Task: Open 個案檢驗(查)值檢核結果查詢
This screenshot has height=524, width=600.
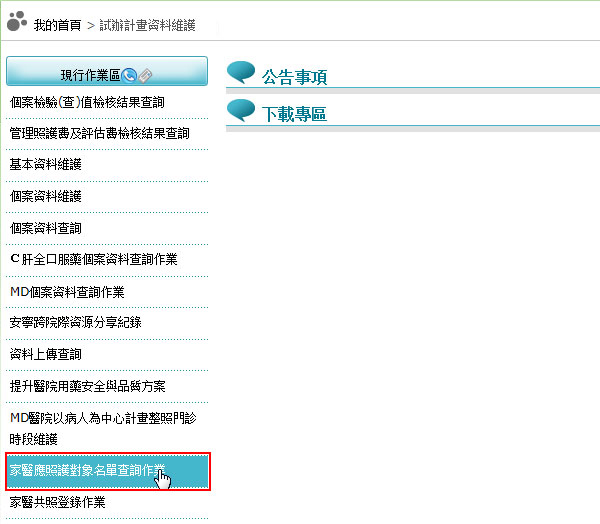Action: point(86,102)
